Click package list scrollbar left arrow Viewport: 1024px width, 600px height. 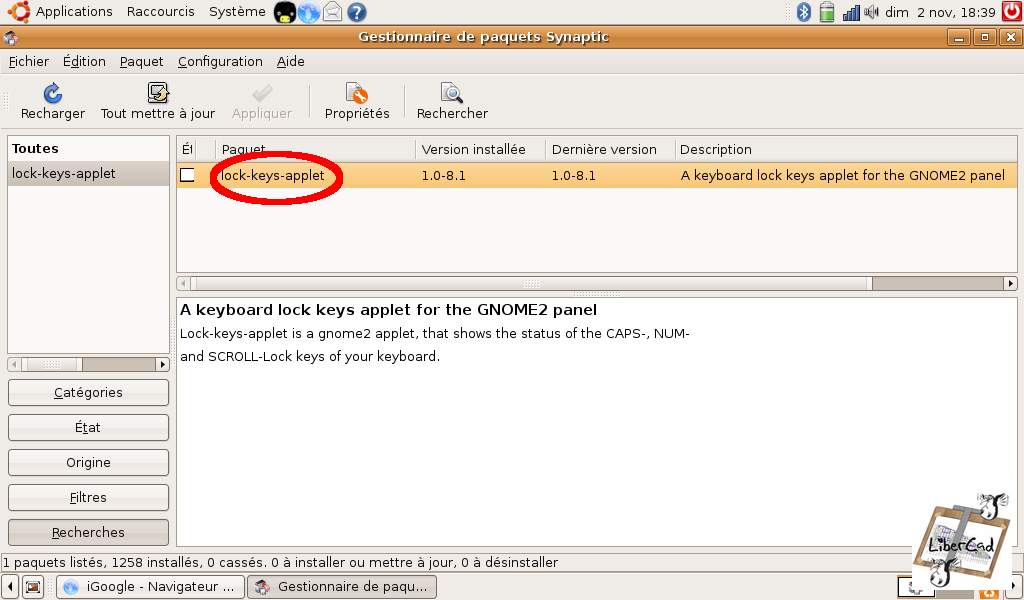pos(184,283)
